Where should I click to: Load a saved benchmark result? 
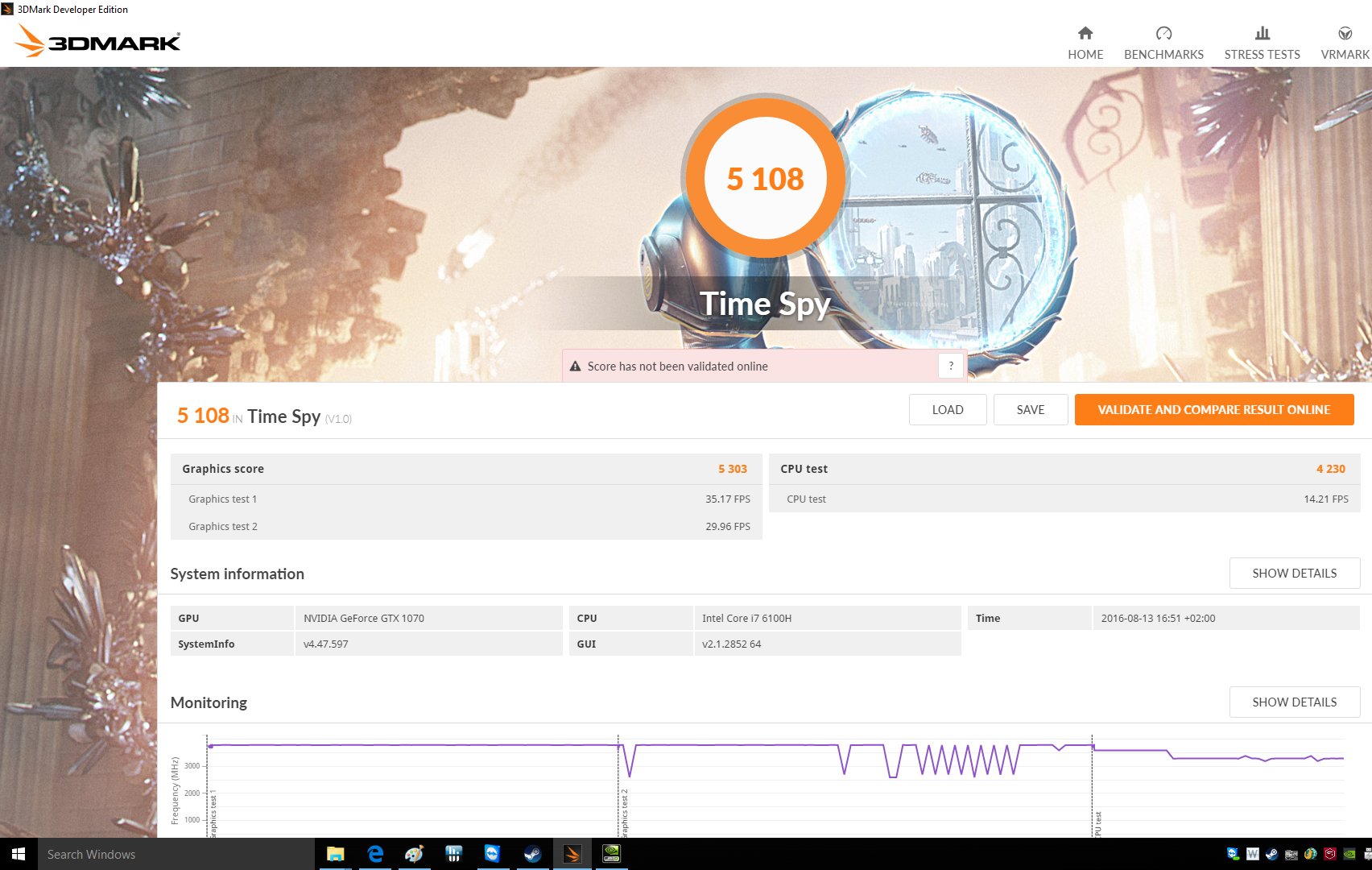[947, 409]
